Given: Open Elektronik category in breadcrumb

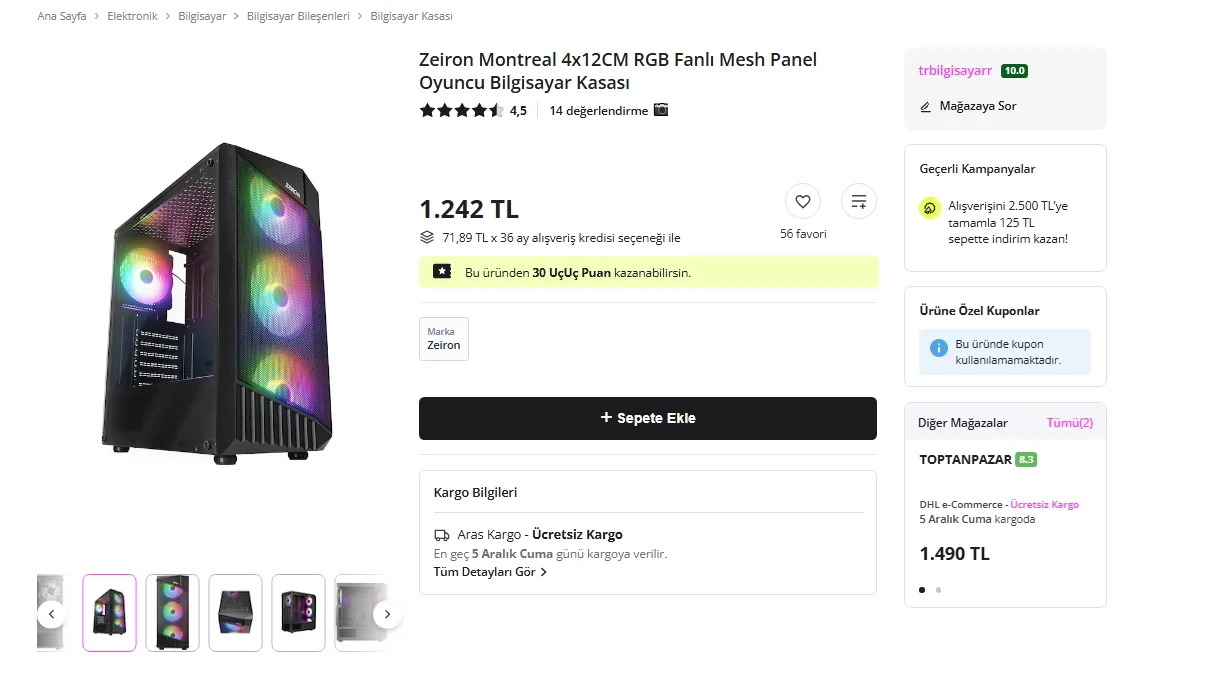Looking at the screenshot, I should (132, 16).
